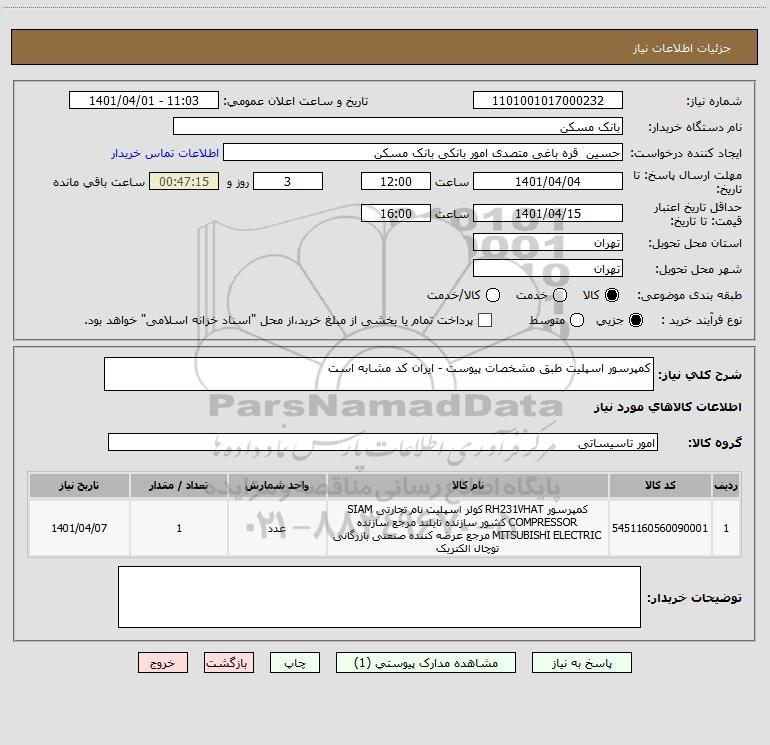This screenshot has height=745, width=770.
Task: Click the requester field حسین قره باغی
Action: click(423, 153)
